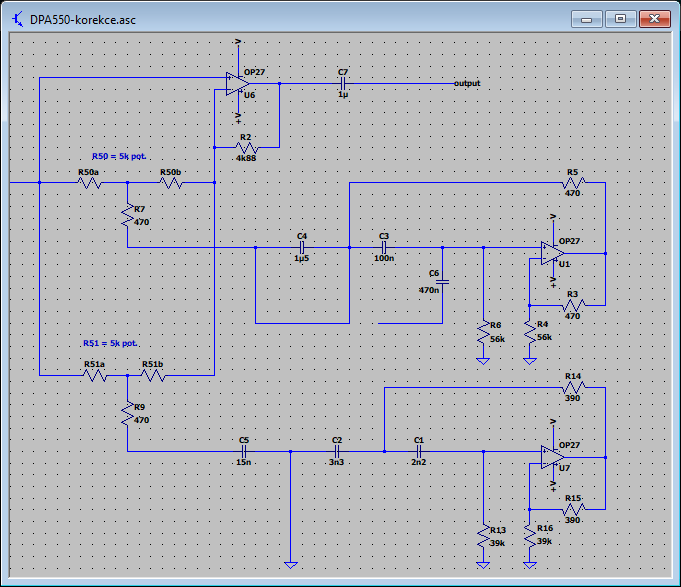
Task: Click the '1µ5' value of C4
Action: (x=302, y=258)
